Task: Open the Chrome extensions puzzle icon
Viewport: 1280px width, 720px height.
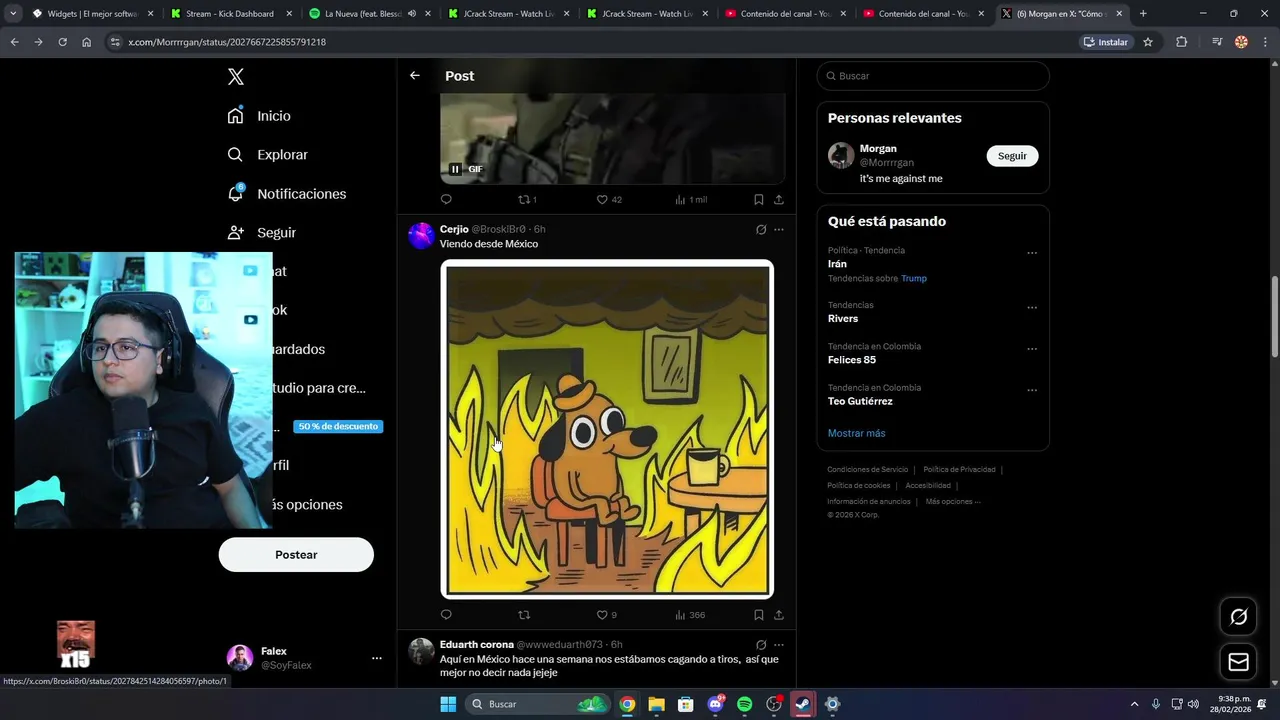Action: tap(1181, 42)
